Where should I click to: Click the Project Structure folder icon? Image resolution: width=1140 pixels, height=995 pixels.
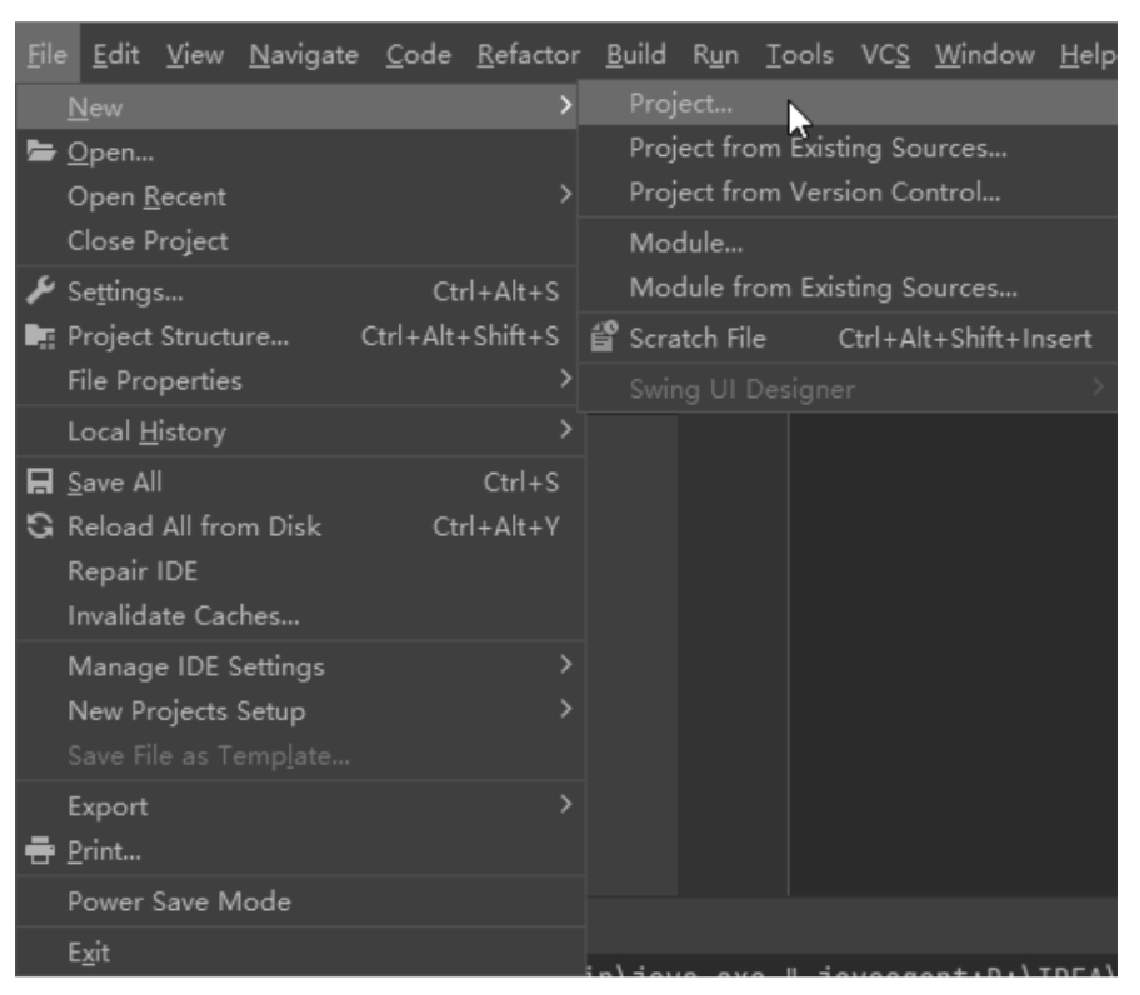click(x=40, y=336)
